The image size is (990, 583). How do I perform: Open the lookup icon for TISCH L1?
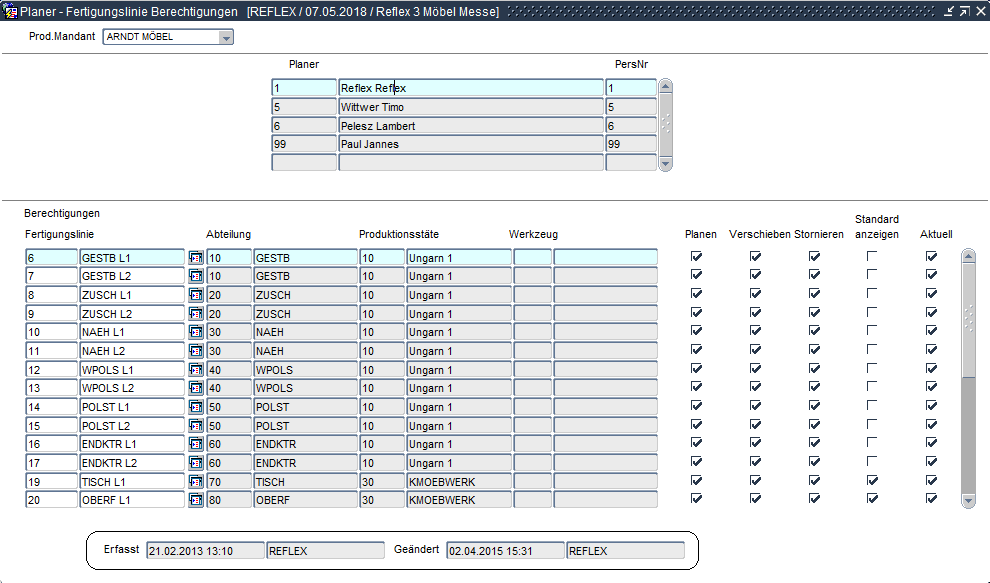(x=196, y=482)
